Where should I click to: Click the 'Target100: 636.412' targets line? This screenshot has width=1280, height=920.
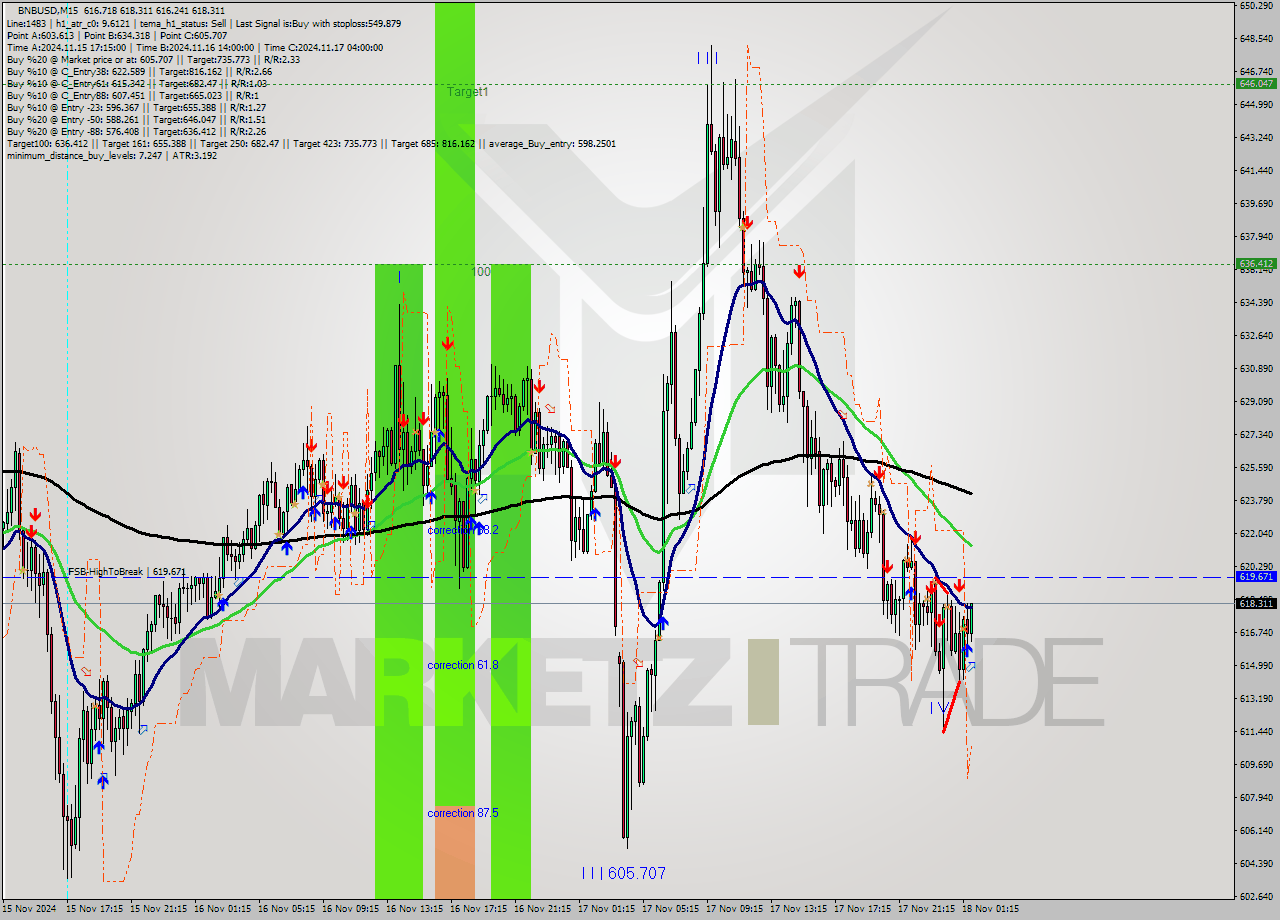(x=311, y=143)
